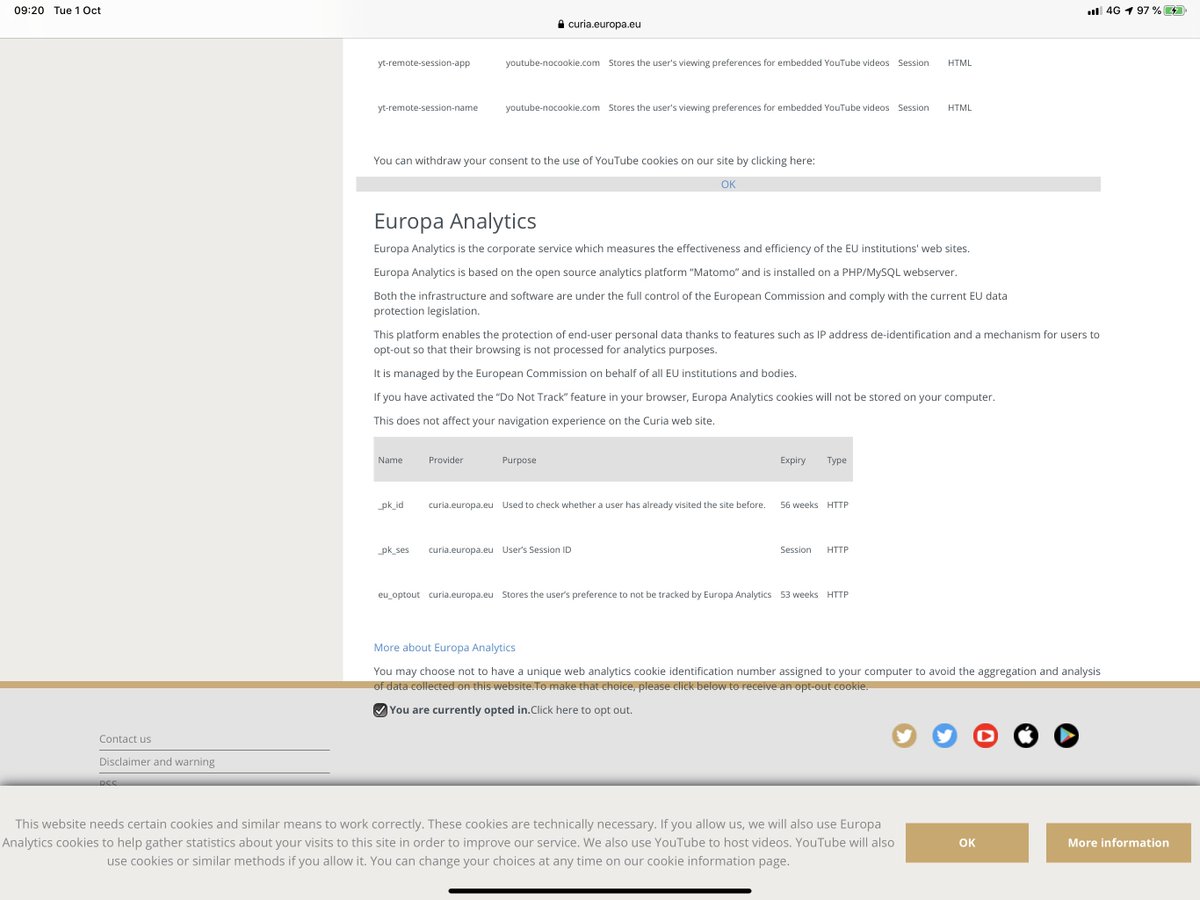Click the yt-remote-session-app cookie name
Image resolution: width=1200 pixels, height=900 pixels.
(424, 63)
